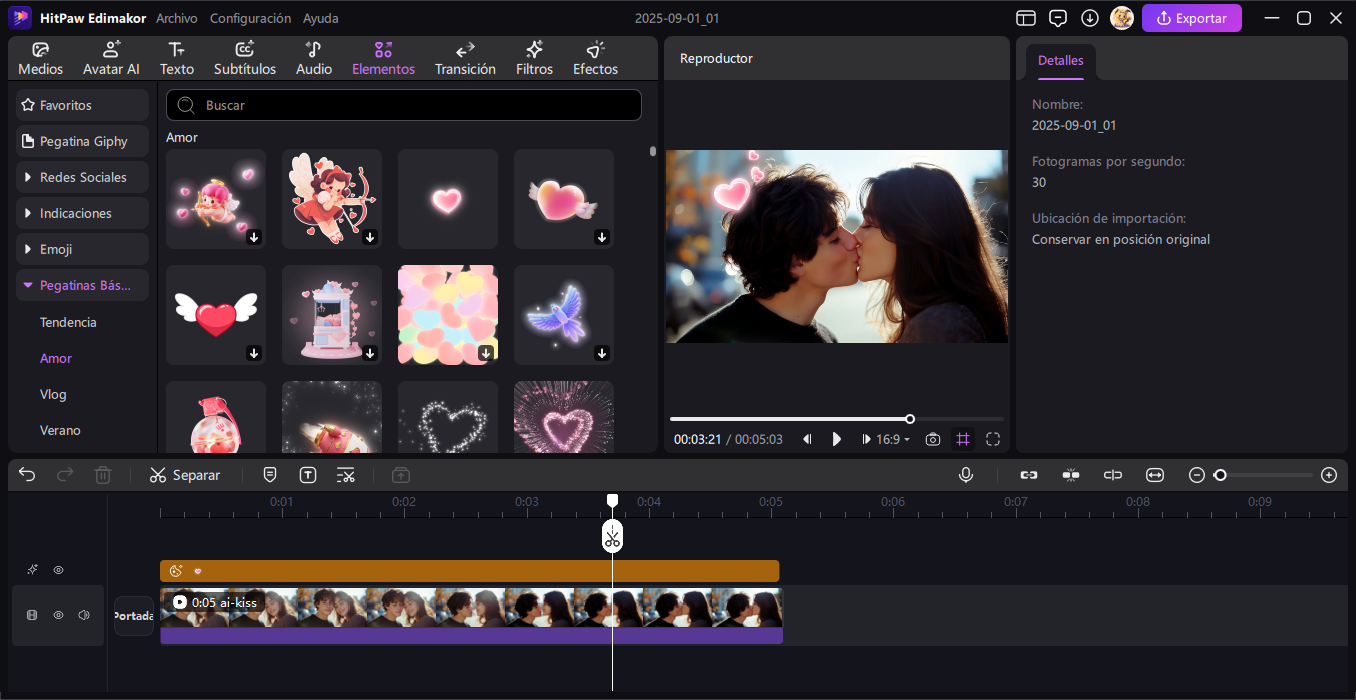Screen dimensions: 1356x700
Task: Open the Medios panel
Action: tap(40, 57)
